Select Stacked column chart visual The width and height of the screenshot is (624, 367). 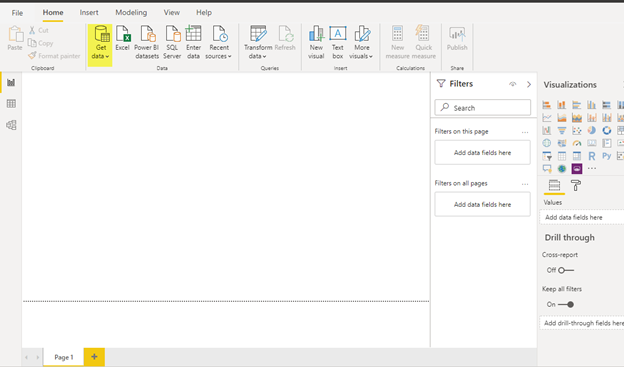(562, 105)
